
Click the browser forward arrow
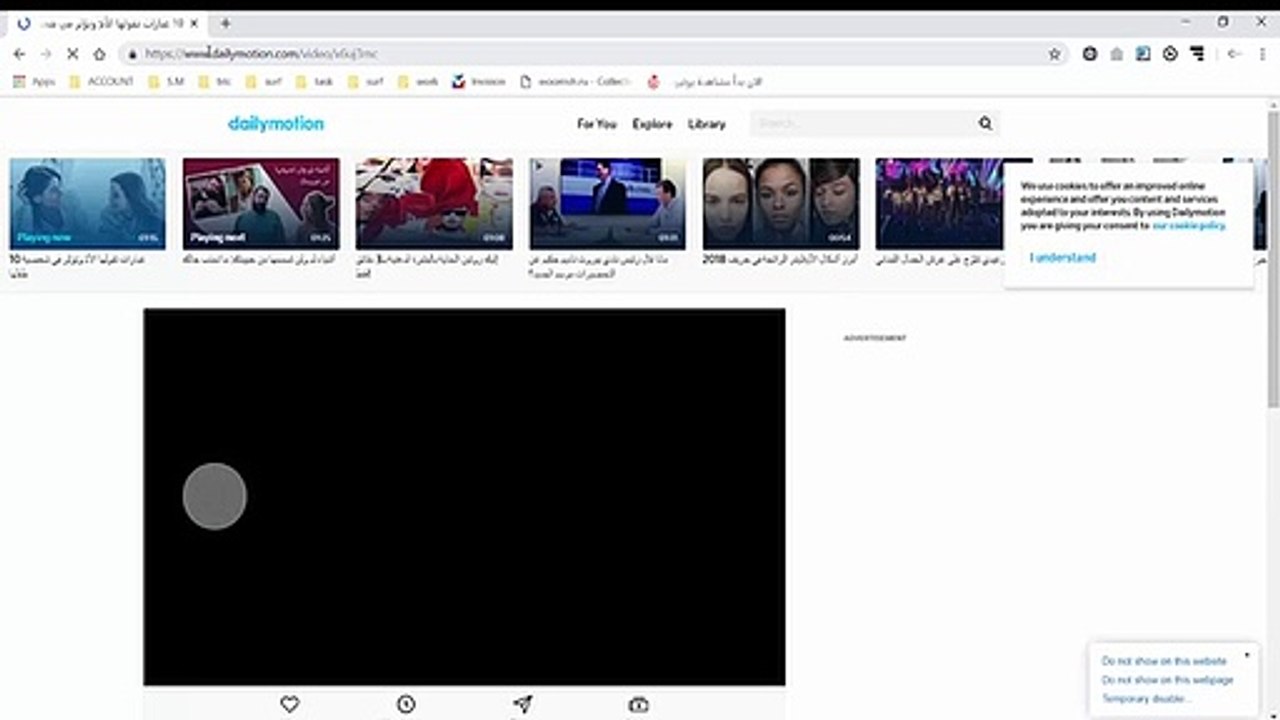45,54
